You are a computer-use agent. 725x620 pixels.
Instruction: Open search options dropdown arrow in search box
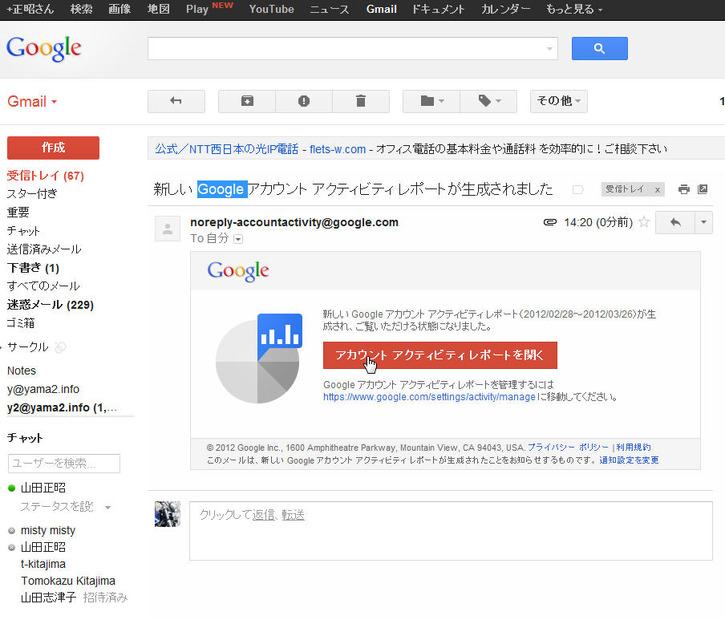(549, 49)
